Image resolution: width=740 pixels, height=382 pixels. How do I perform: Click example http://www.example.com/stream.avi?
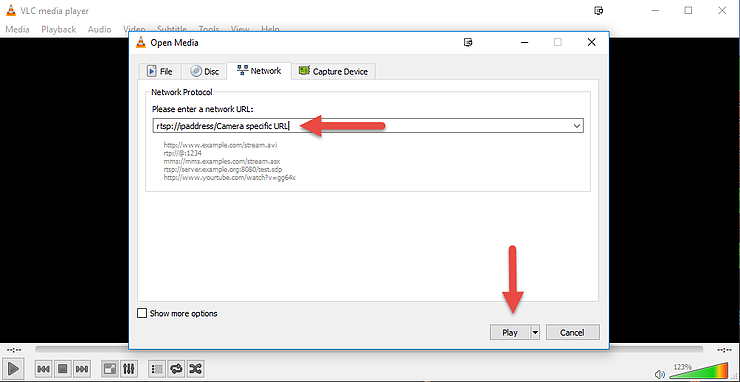220,145
